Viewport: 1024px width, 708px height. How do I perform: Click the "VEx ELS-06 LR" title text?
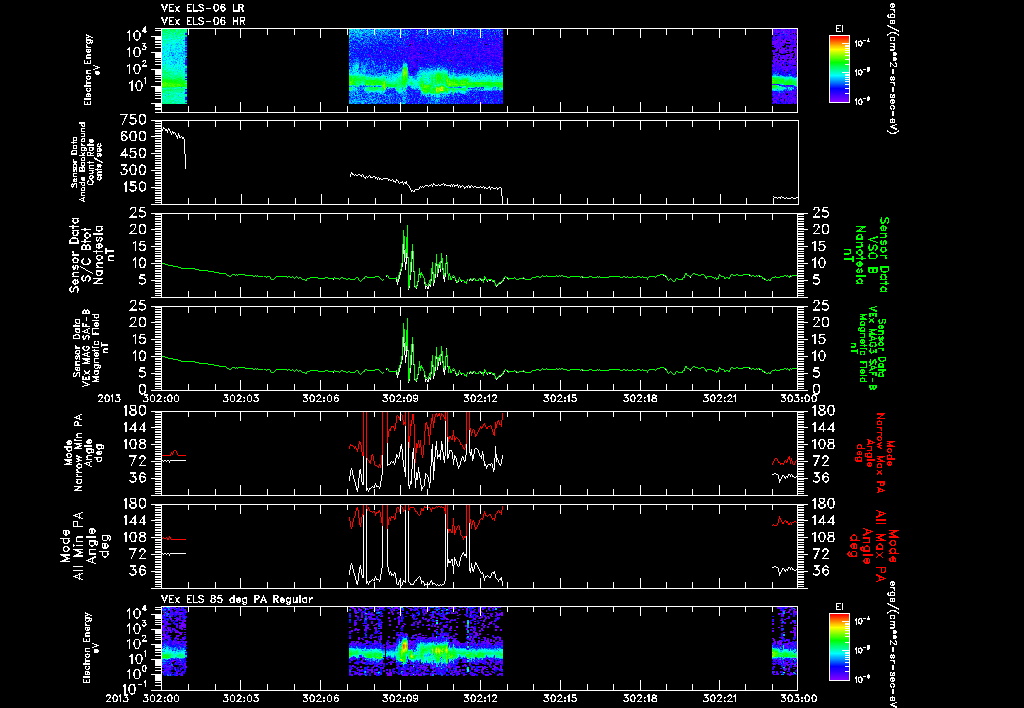coord(203,8)
